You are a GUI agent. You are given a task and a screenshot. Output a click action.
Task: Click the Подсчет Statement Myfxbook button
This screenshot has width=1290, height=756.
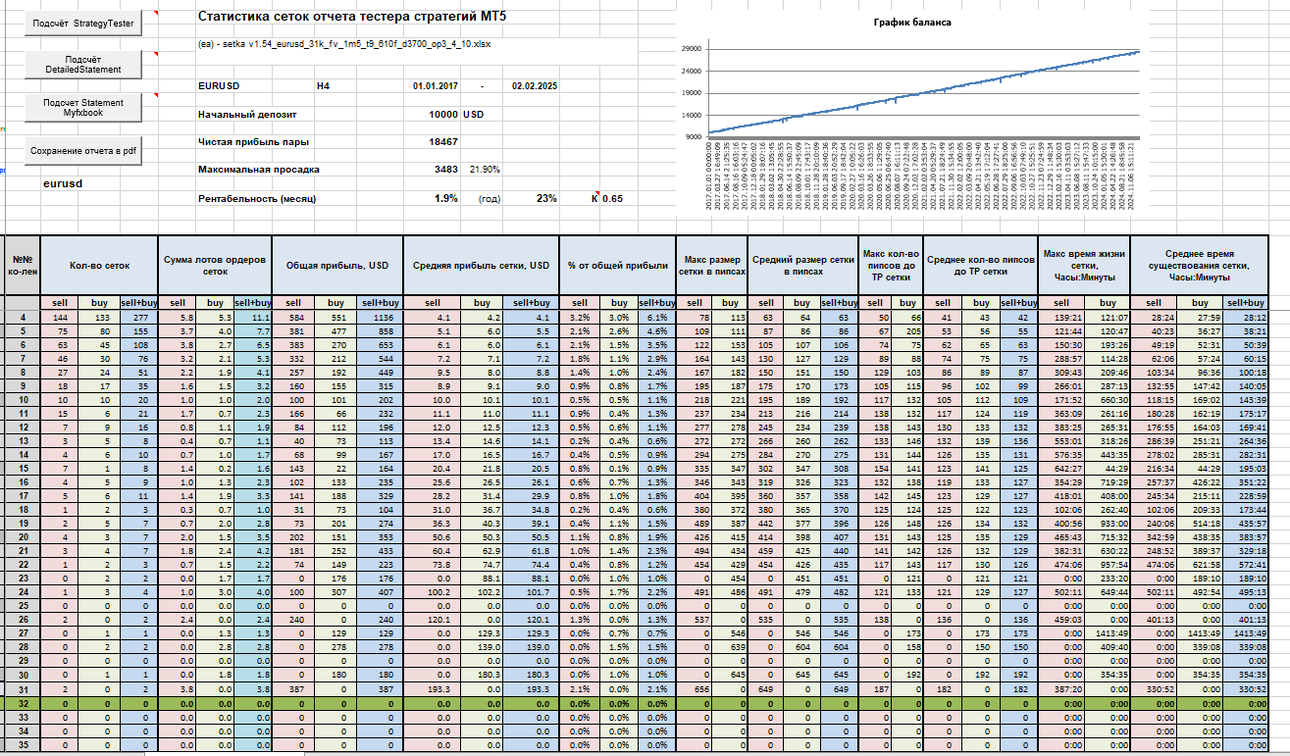pyautogui.click(x=83, y=107)
